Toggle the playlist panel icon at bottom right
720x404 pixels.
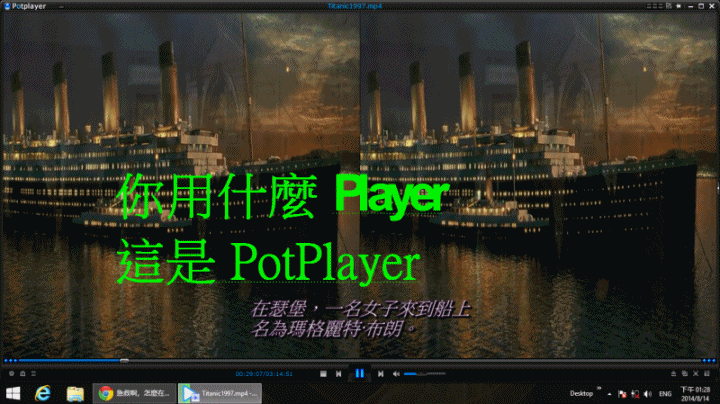pyautogui.click(x=707, y=374)
